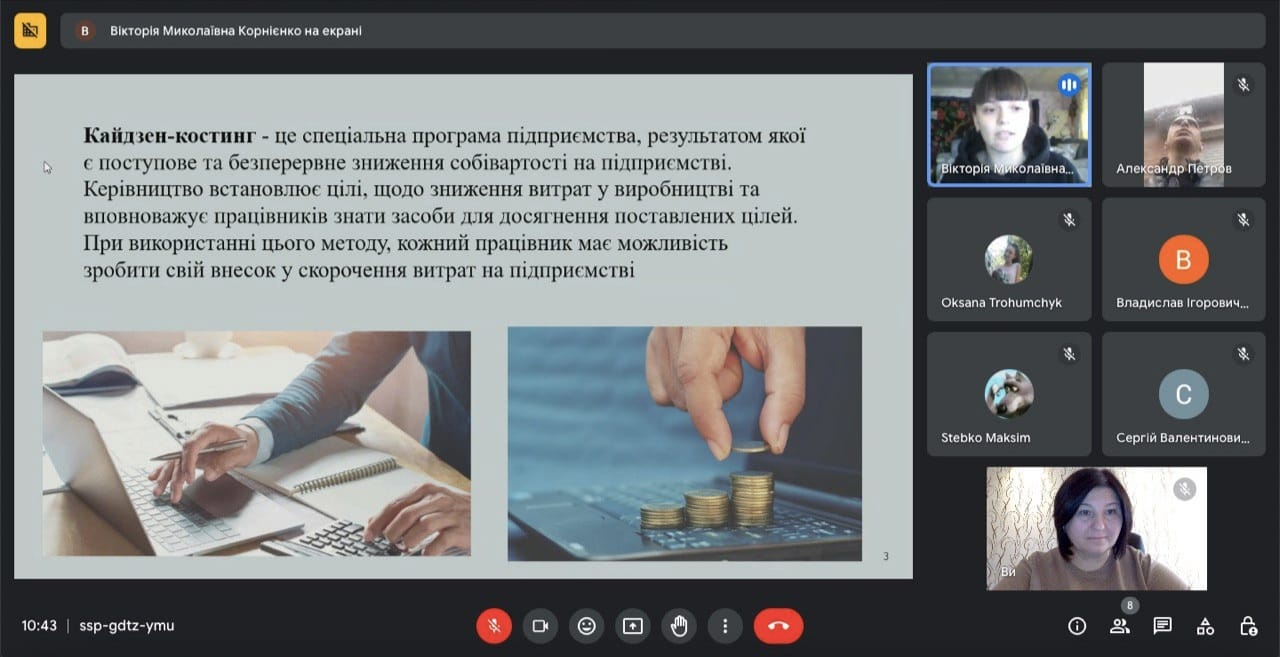Select Александр Петров video tile
This screenshot has width=1280, height=657.
[x=1184, y=124]
